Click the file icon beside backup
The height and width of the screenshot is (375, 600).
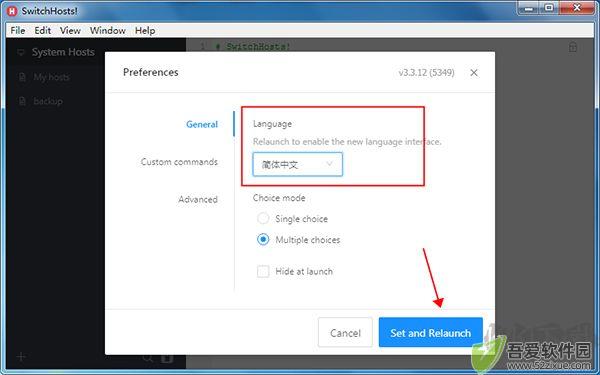pos(22,101)
